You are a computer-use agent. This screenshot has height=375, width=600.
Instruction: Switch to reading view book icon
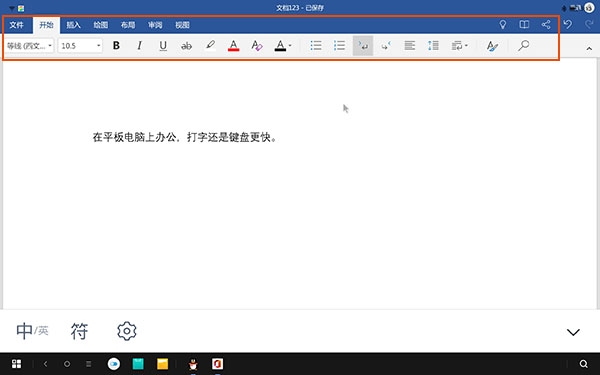(x=524, y=25)
